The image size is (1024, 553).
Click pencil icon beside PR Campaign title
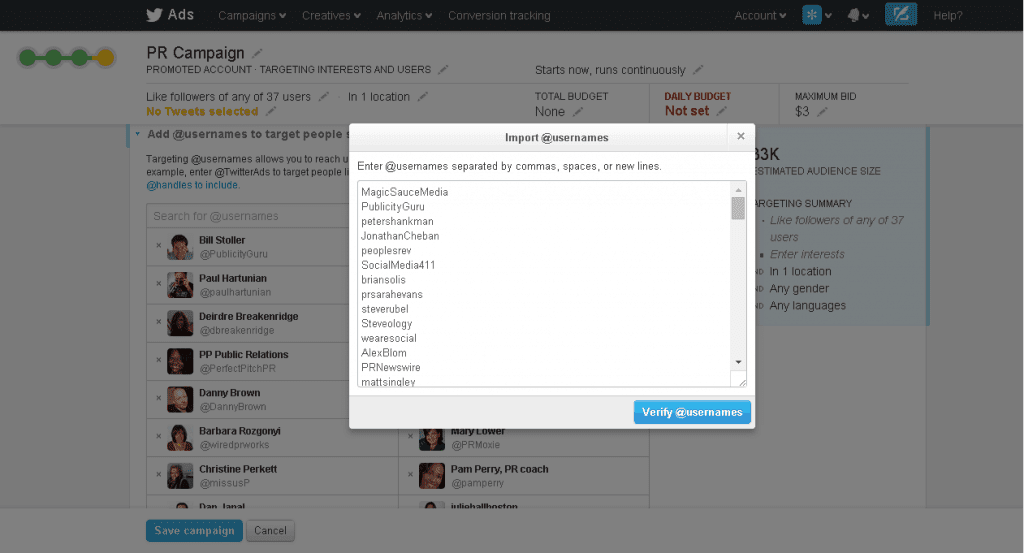[x=257, y=53]
